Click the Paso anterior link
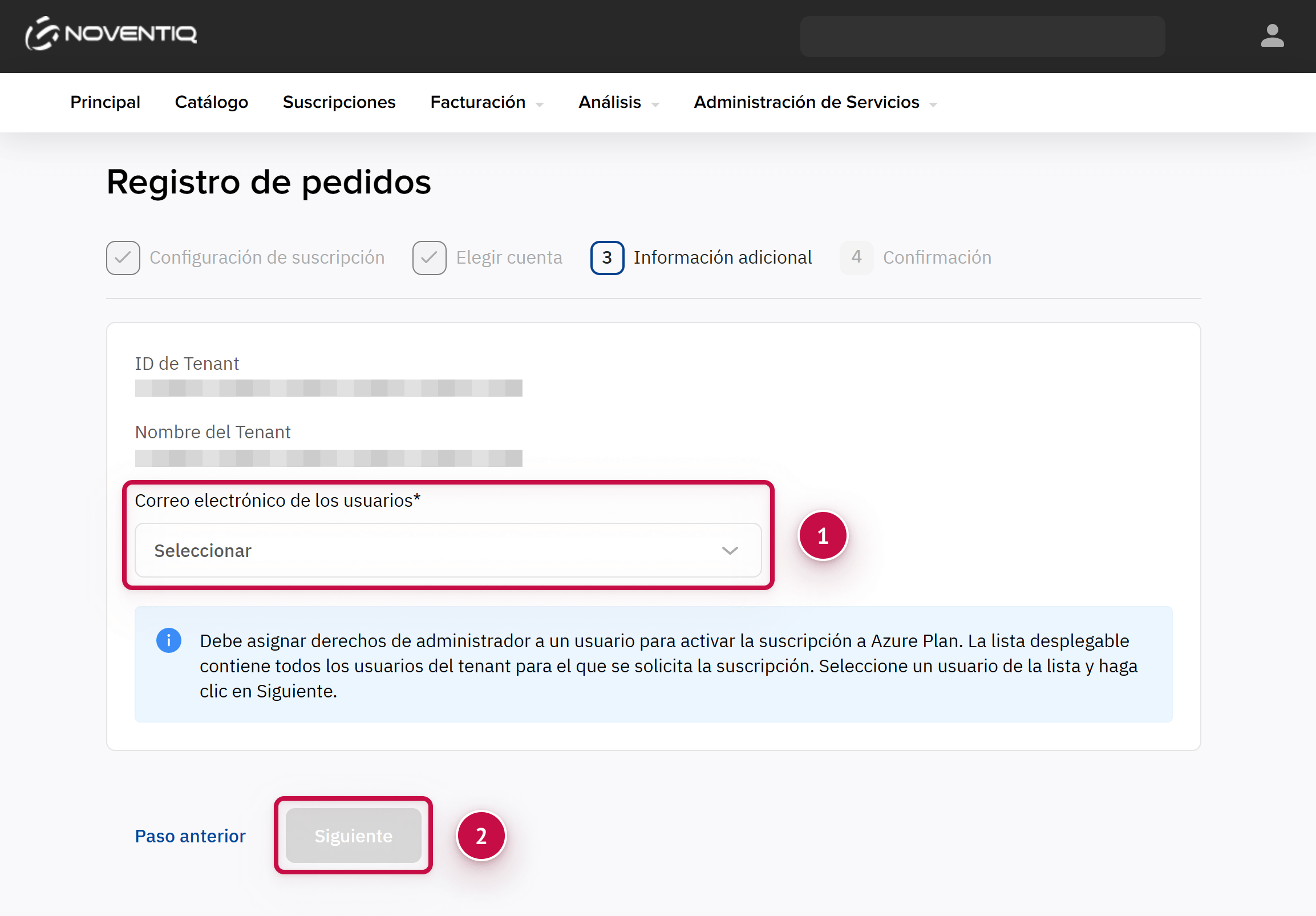This screenshot has width=1316, height=916. [x=190, y=836]
